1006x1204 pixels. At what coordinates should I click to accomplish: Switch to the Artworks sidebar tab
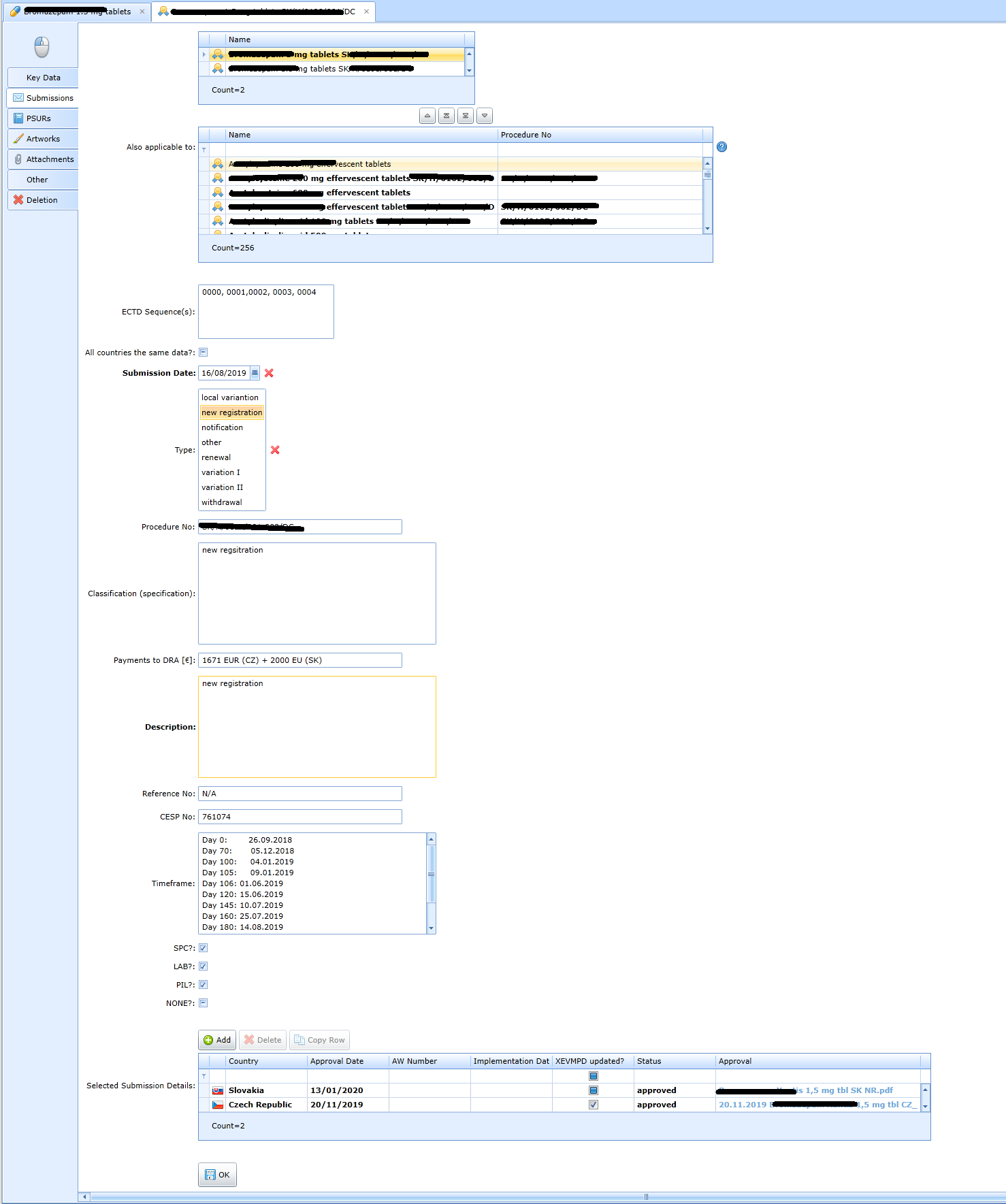43,139
